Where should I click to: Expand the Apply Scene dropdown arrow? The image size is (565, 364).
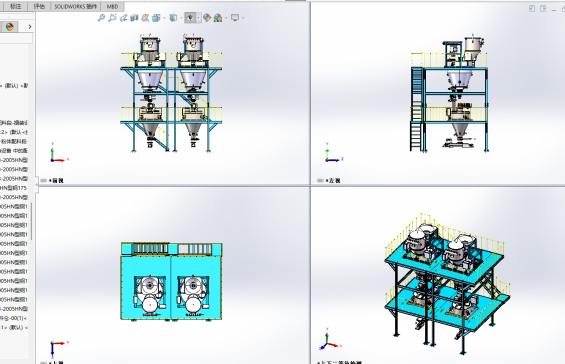click(226, 18)
